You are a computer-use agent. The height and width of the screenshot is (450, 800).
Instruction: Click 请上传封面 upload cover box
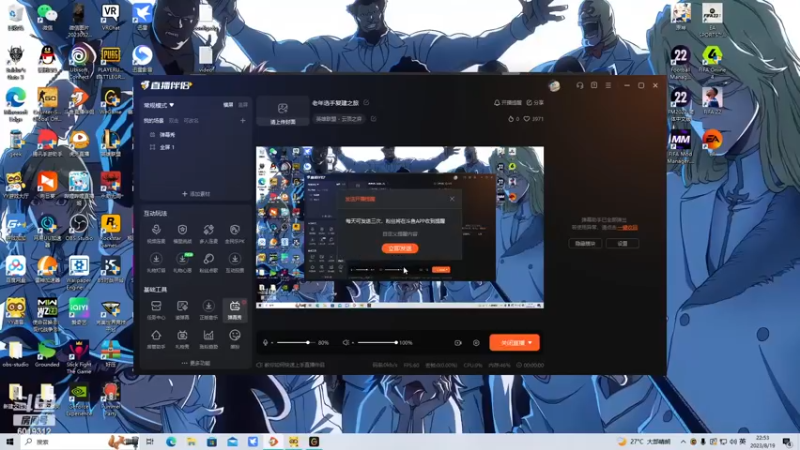(x=283, y=111)
